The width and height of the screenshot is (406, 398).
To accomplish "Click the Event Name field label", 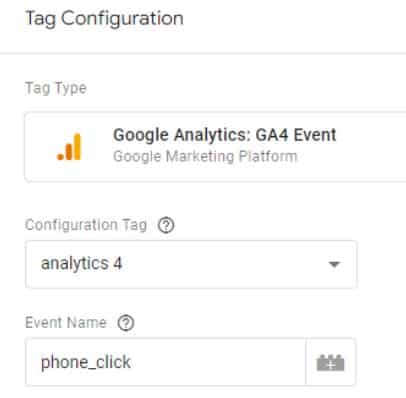I will 66,323.
